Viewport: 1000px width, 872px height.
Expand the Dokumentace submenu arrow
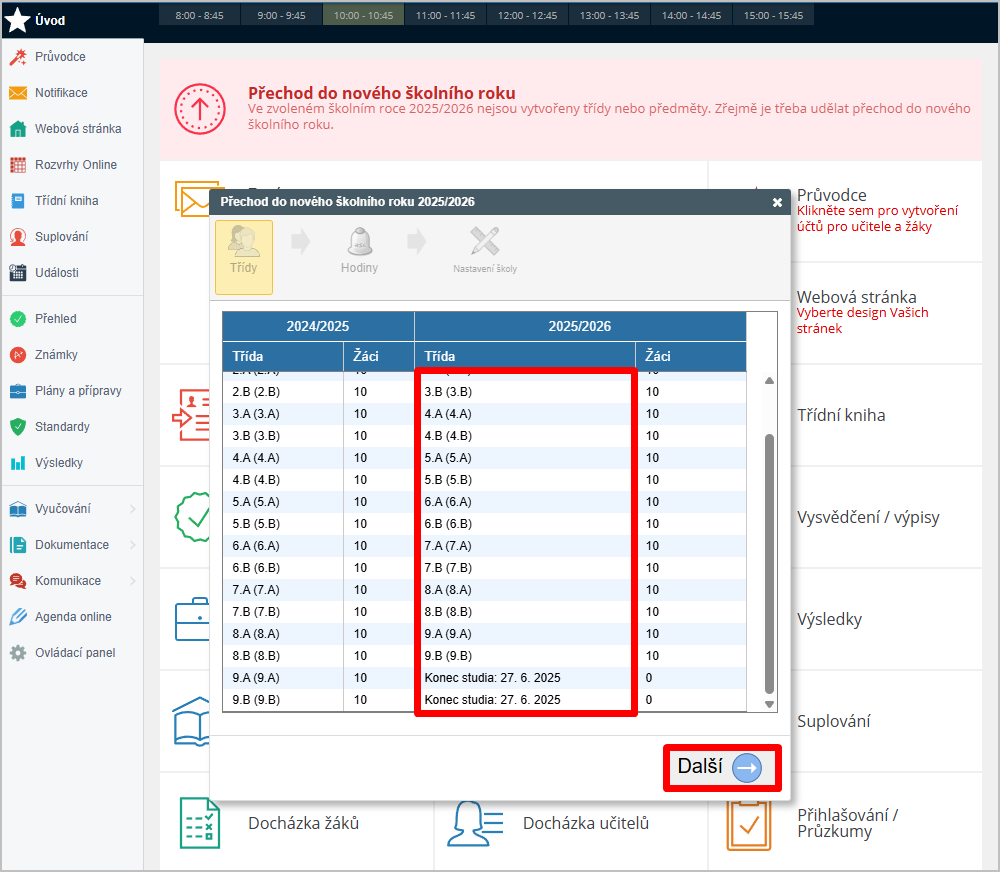133,545
